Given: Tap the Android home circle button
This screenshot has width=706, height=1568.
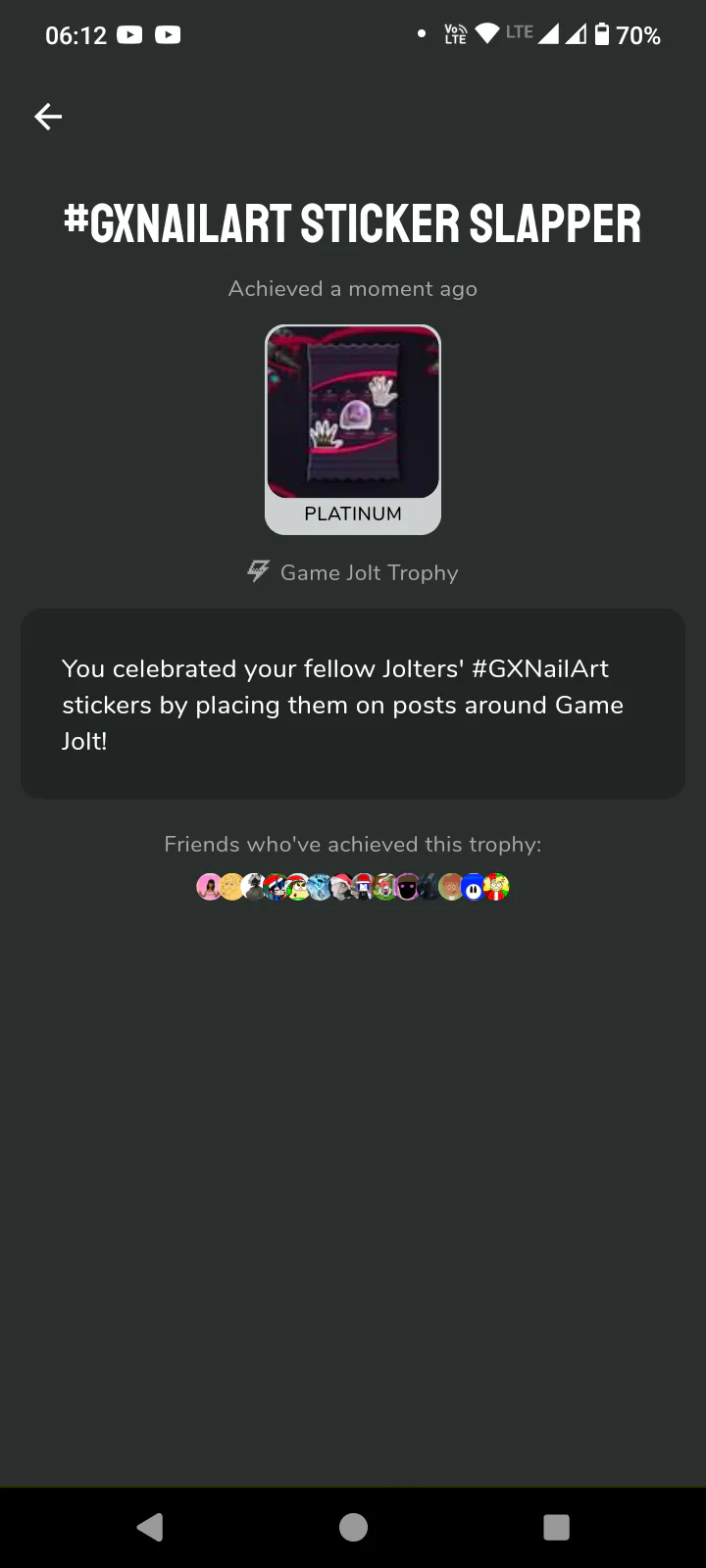Looking at the screenshot, I should (353, 1527).
